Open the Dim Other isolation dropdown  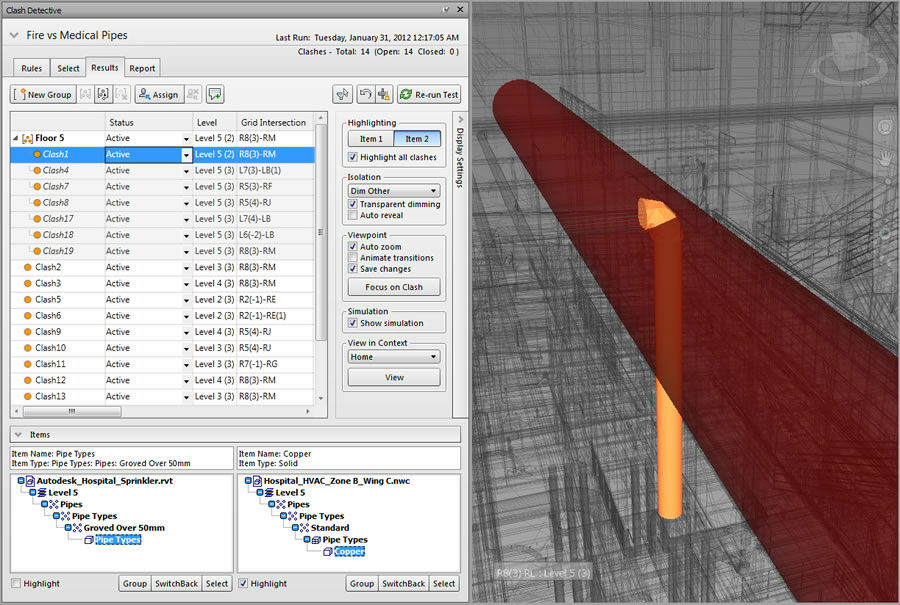pos(393,191)
